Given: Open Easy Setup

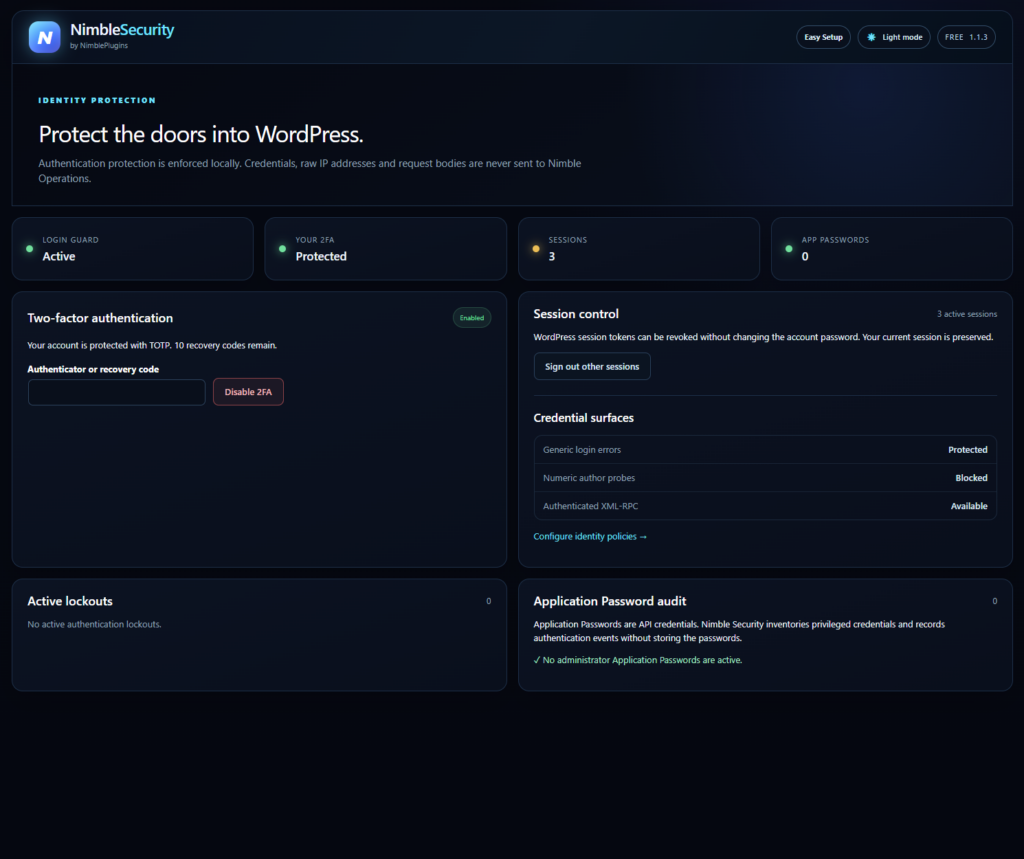Looking at the screenshot, I should click(x=823, y=37).
